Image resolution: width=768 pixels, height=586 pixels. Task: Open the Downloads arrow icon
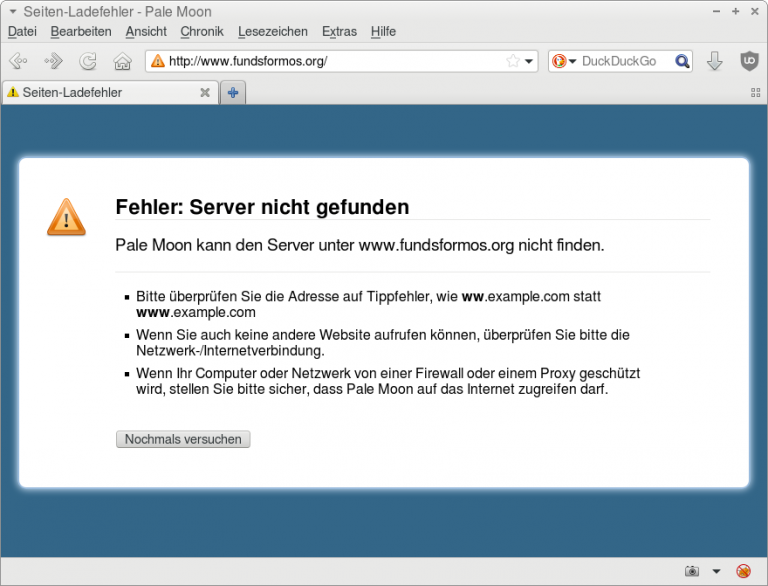click(x=715, y=61)
